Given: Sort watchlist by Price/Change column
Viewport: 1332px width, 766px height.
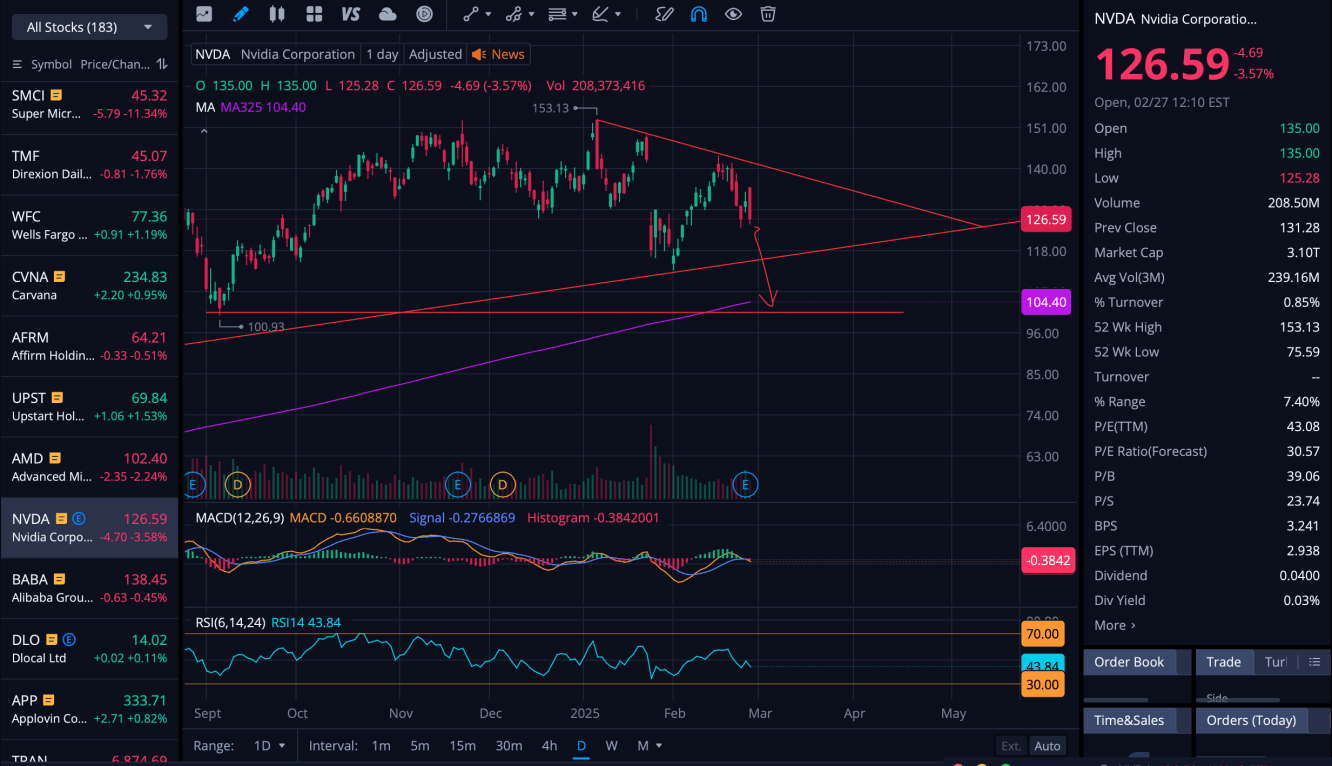Looking at the screenshot, I should (123, 64).
